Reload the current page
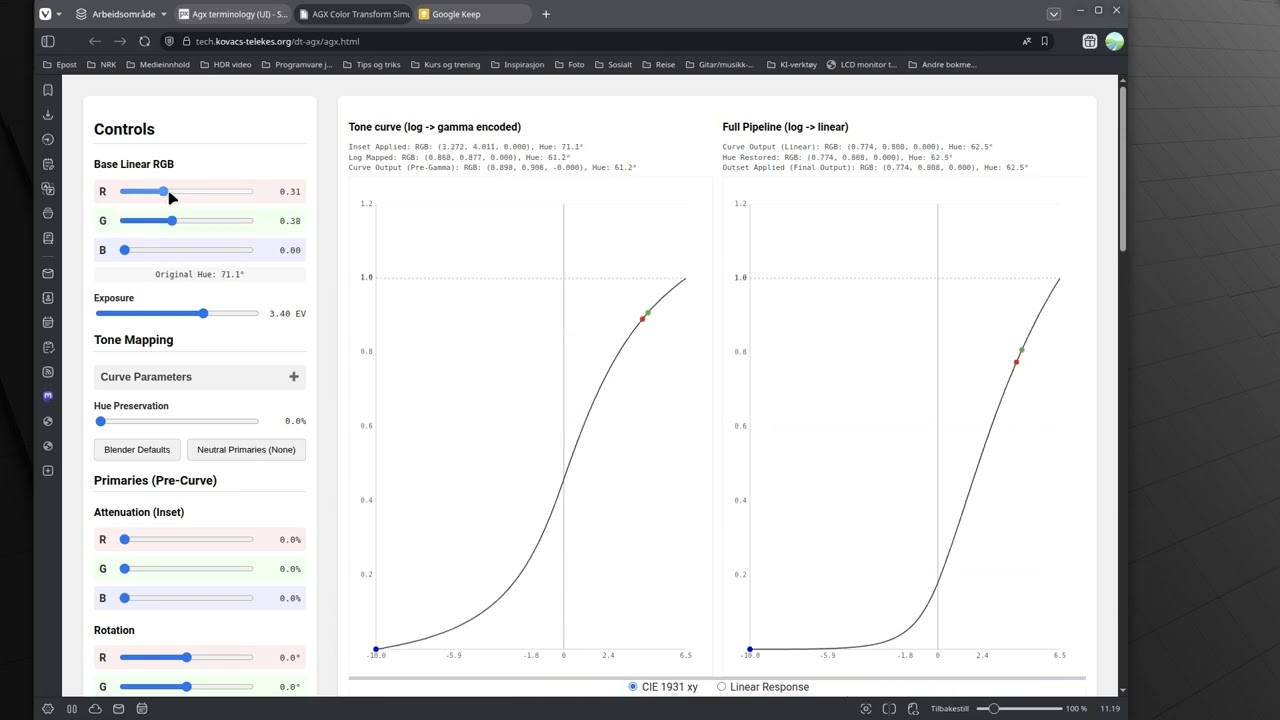This screenshot has width=1280, height=720. (x=144, y=41)
